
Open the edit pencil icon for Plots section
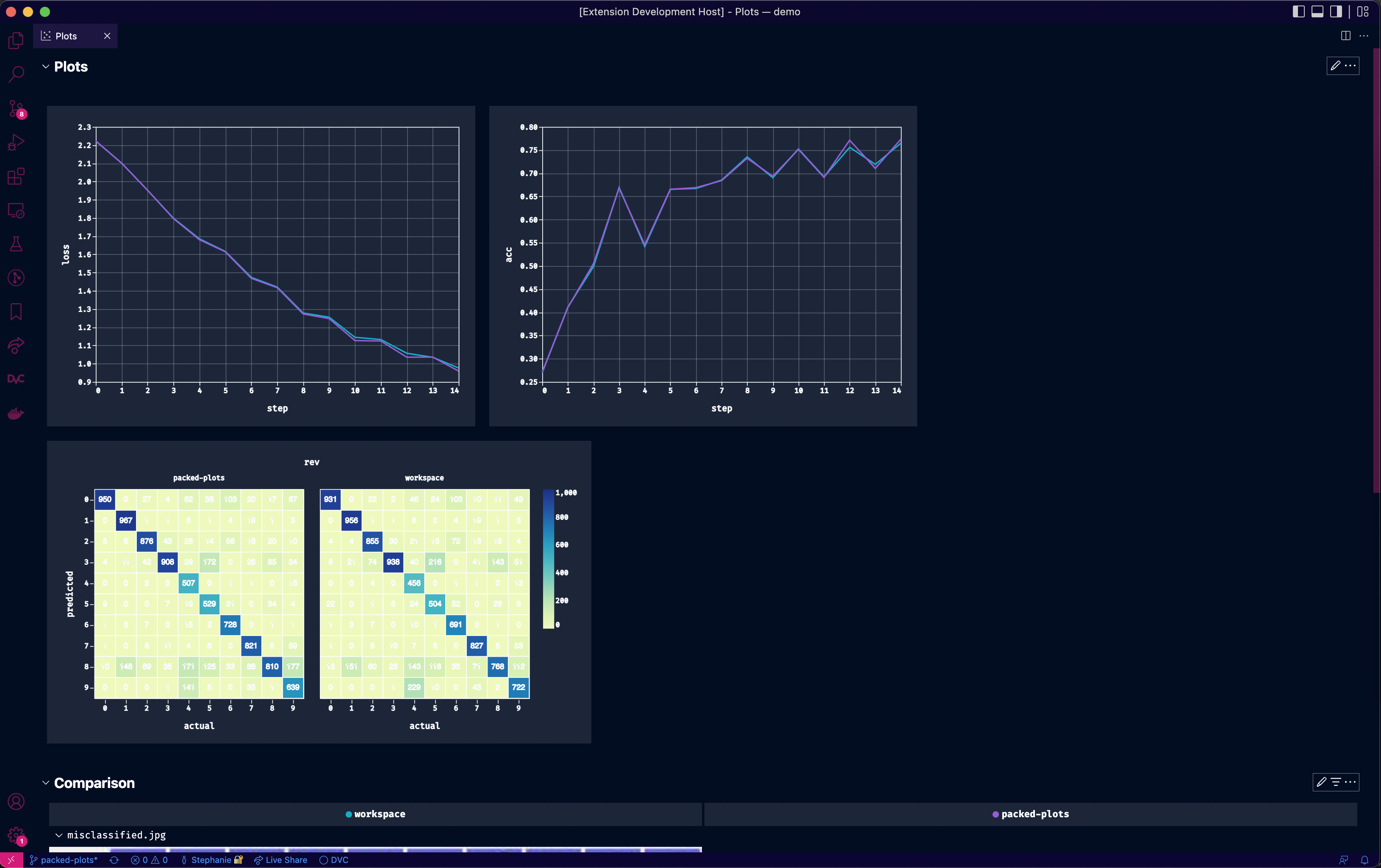[x=1336, y=66]
